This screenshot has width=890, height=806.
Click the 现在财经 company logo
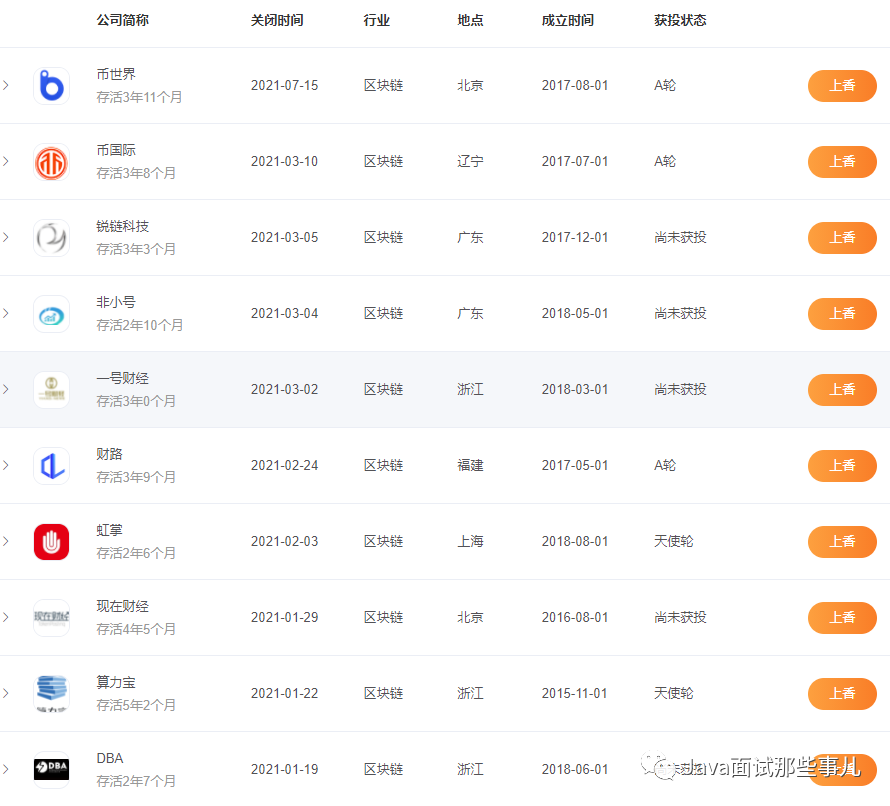51,617
